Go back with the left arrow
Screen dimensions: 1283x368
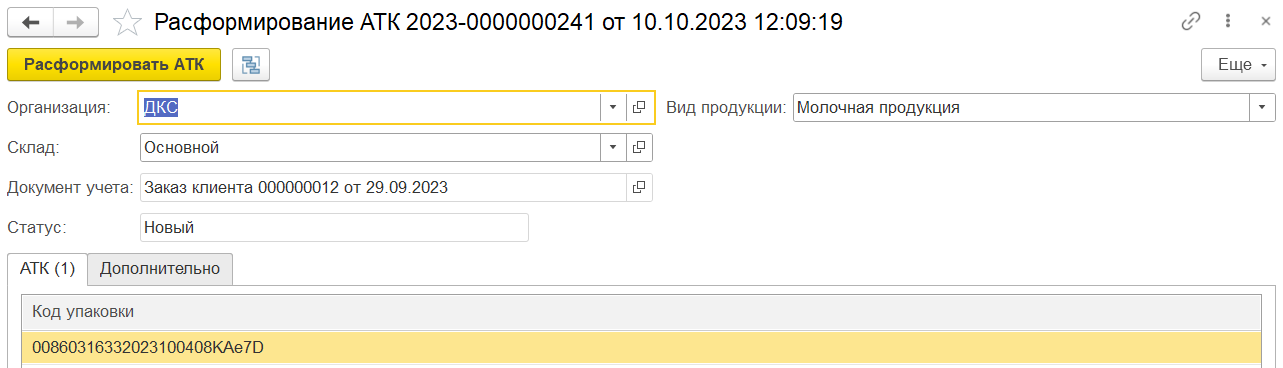point(31,22)
